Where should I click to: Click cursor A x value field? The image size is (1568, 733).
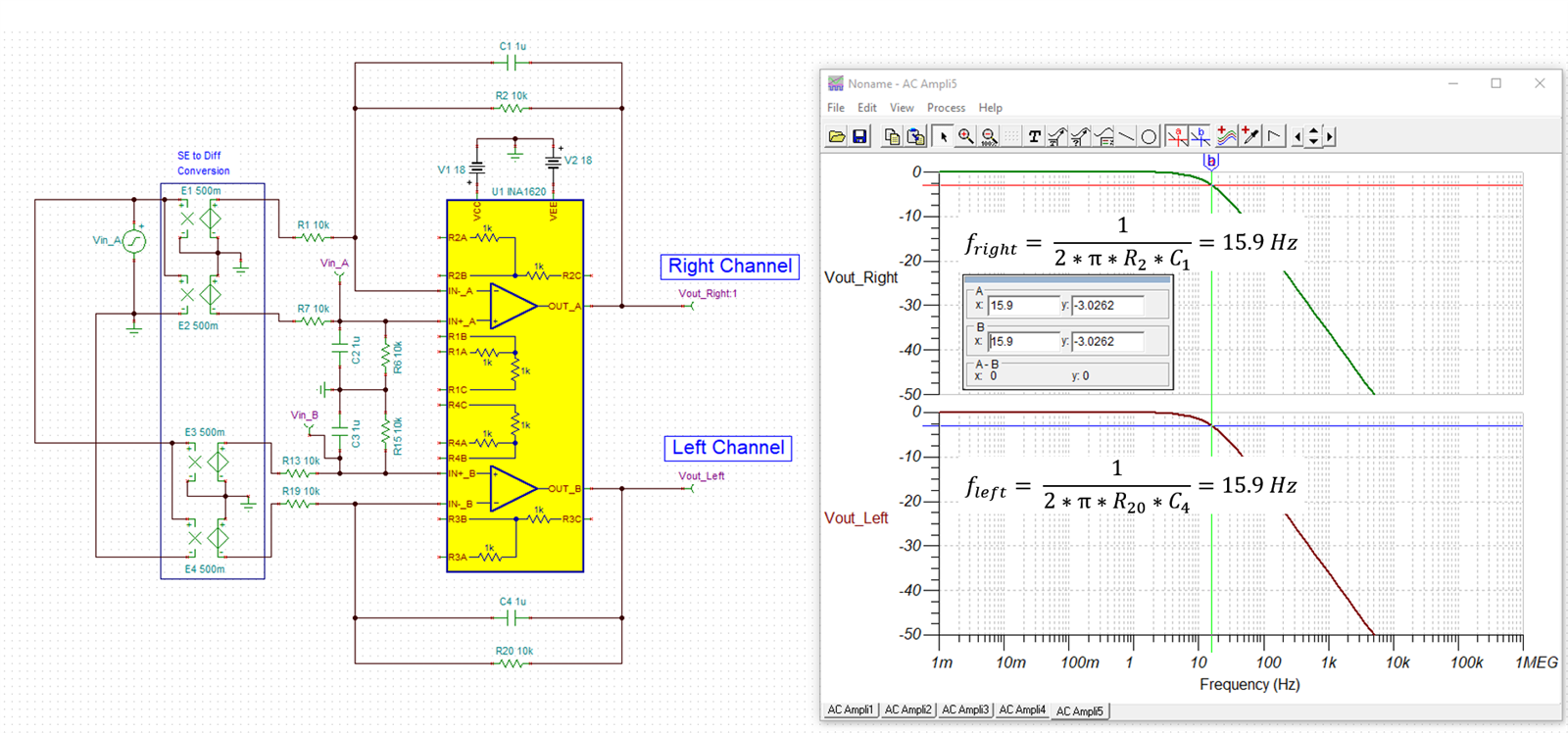coord(1023,306)
